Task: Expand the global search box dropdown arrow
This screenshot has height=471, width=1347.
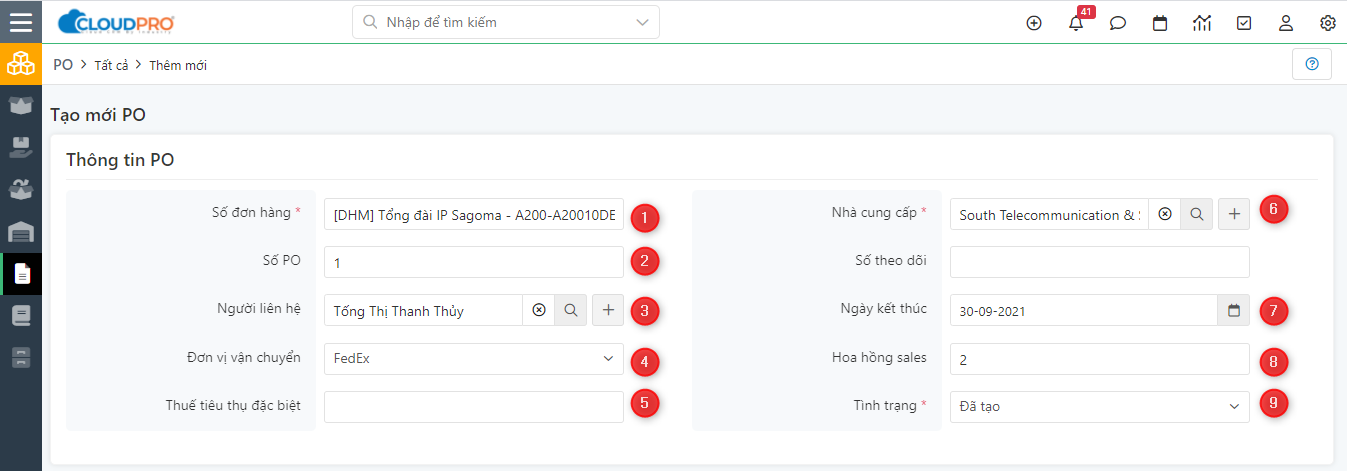Action: (x=642, y=22)
